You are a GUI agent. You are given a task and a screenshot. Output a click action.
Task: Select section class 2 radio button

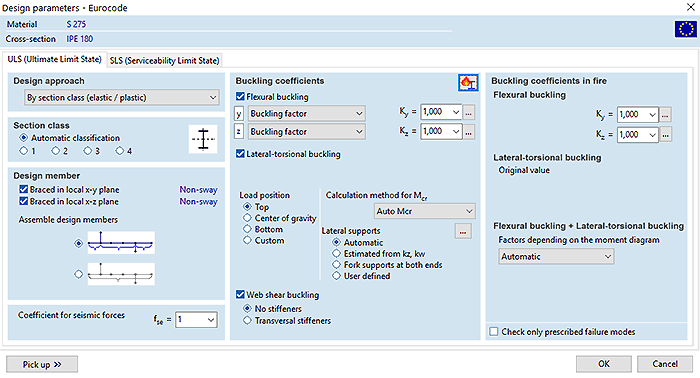click(x=55, y=151)
